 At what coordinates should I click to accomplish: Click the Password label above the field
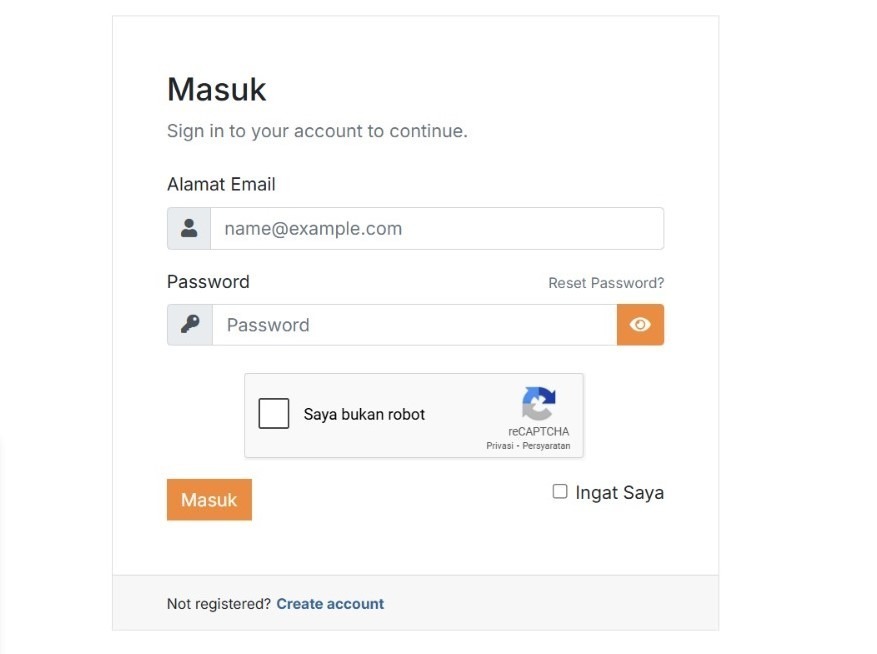pyautogui.click(x=208, y=282)
